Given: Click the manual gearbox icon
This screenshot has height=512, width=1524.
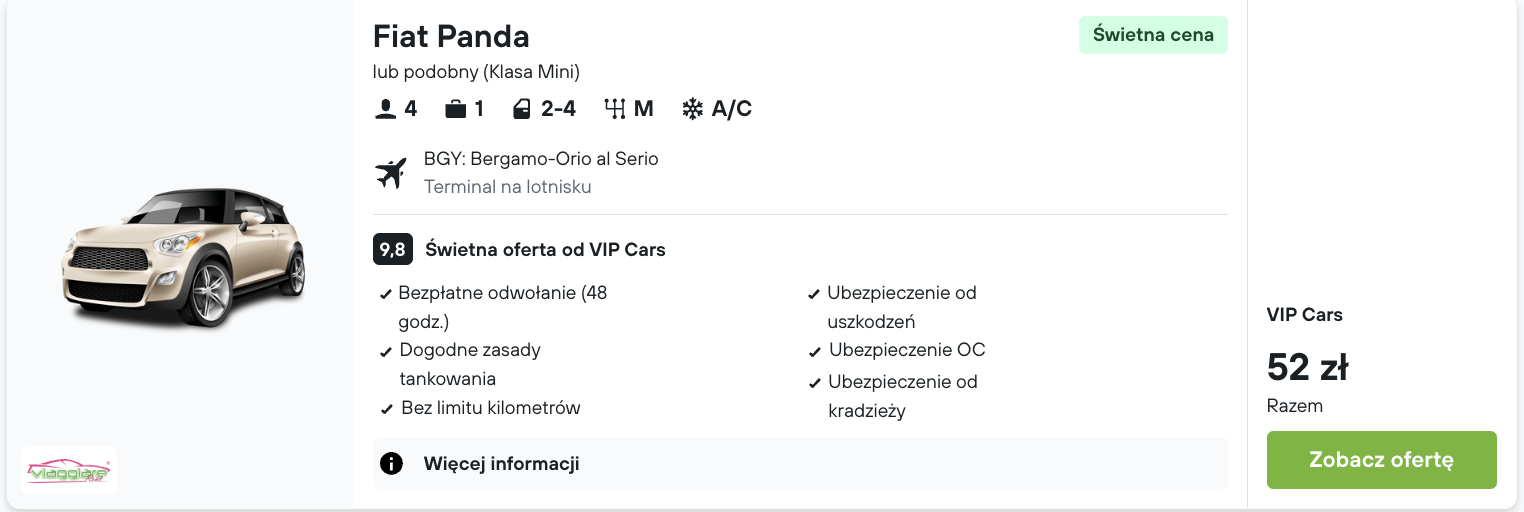Looking at the screenshot, I should click(614, 109).
